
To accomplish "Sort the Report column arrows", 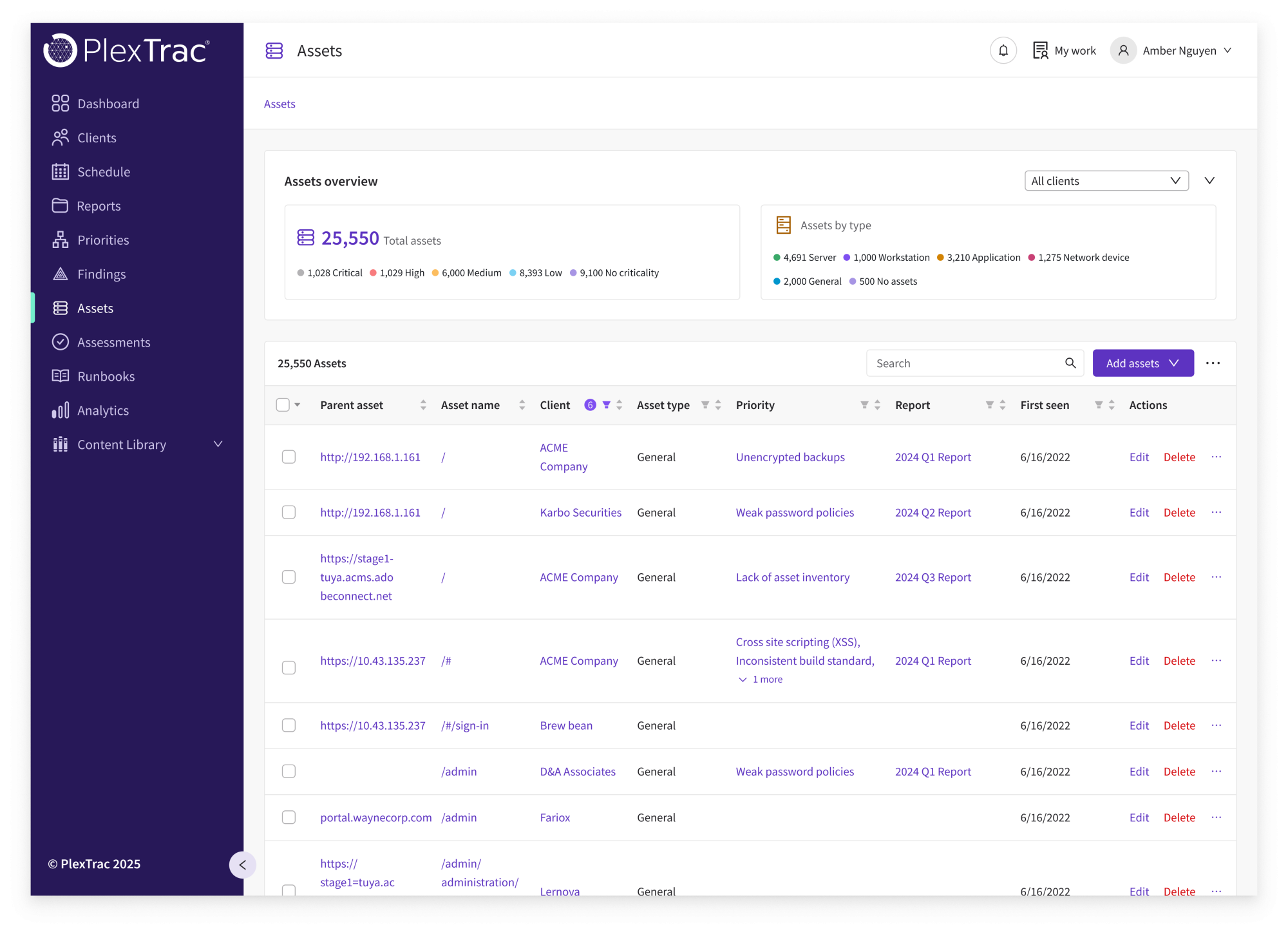I will (x=1002, y=405).
